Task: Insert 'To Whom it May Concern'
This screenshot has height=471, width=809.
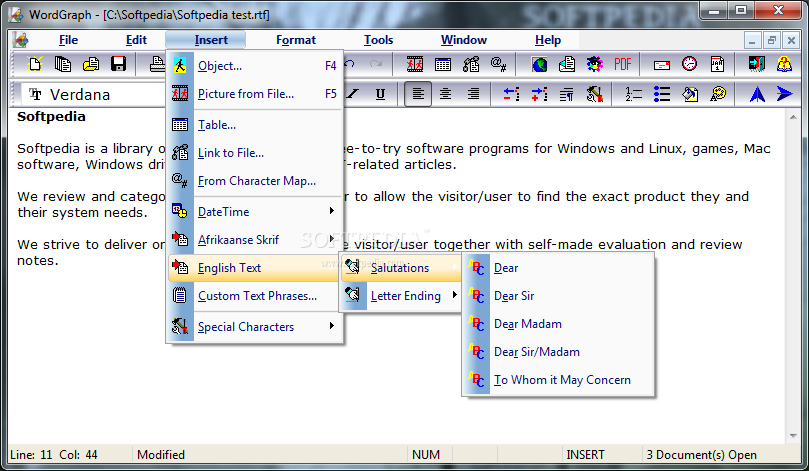Action: [558, 380]
